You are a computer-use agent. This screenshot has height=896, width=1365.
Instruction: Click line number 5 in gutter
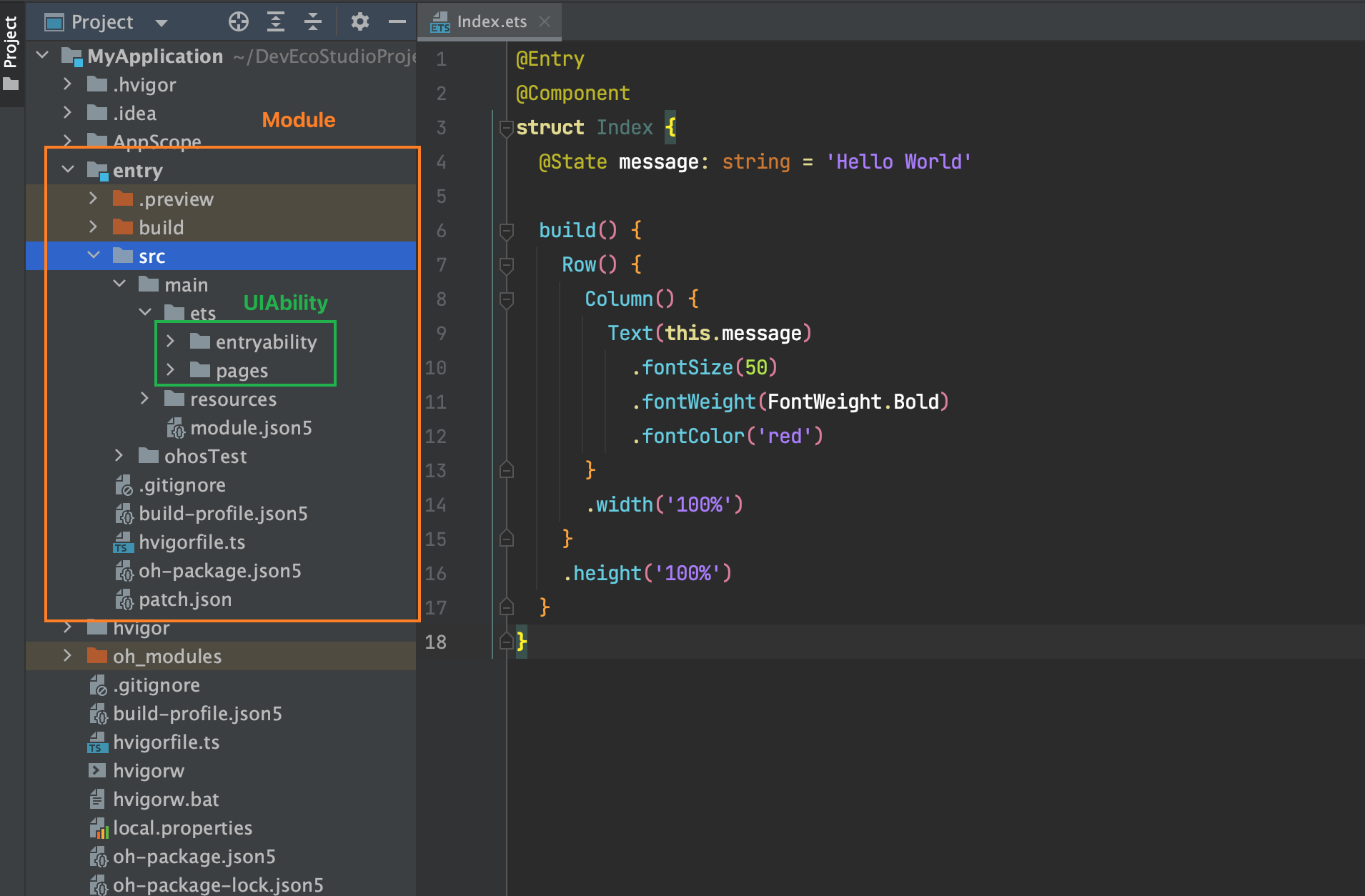click(441, 196)
